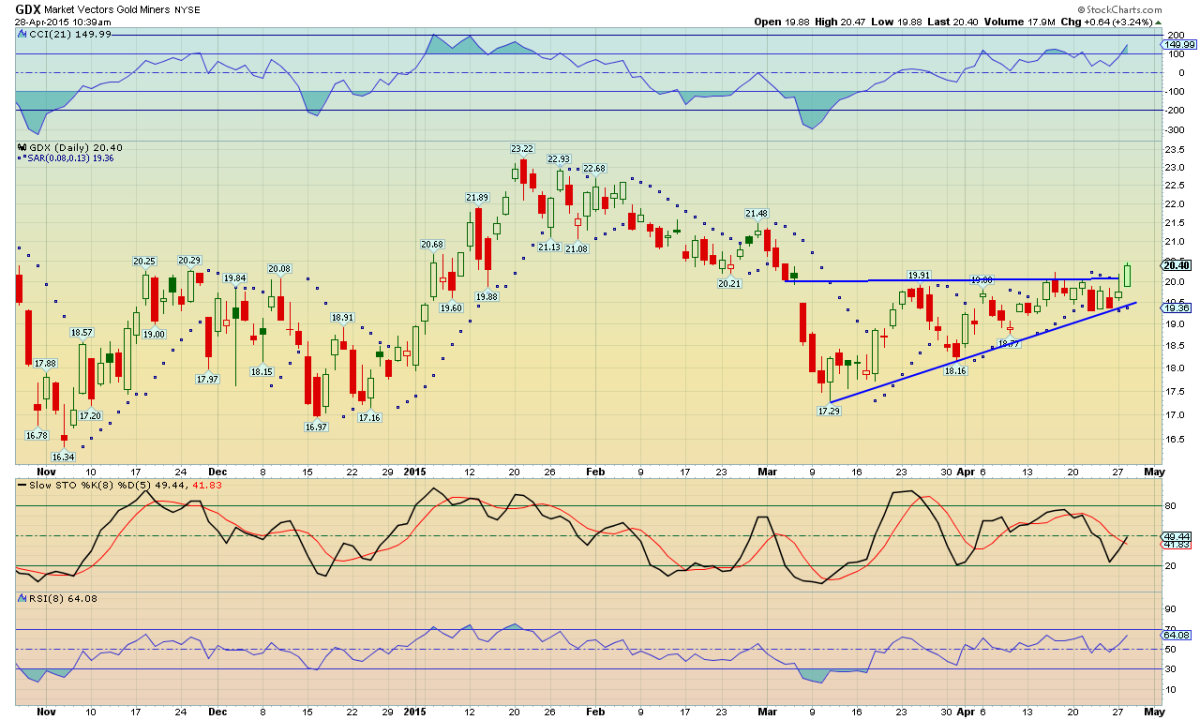
Task: Click the 20.68 price label
Action: pyautogui.click(x=432, y=244)
